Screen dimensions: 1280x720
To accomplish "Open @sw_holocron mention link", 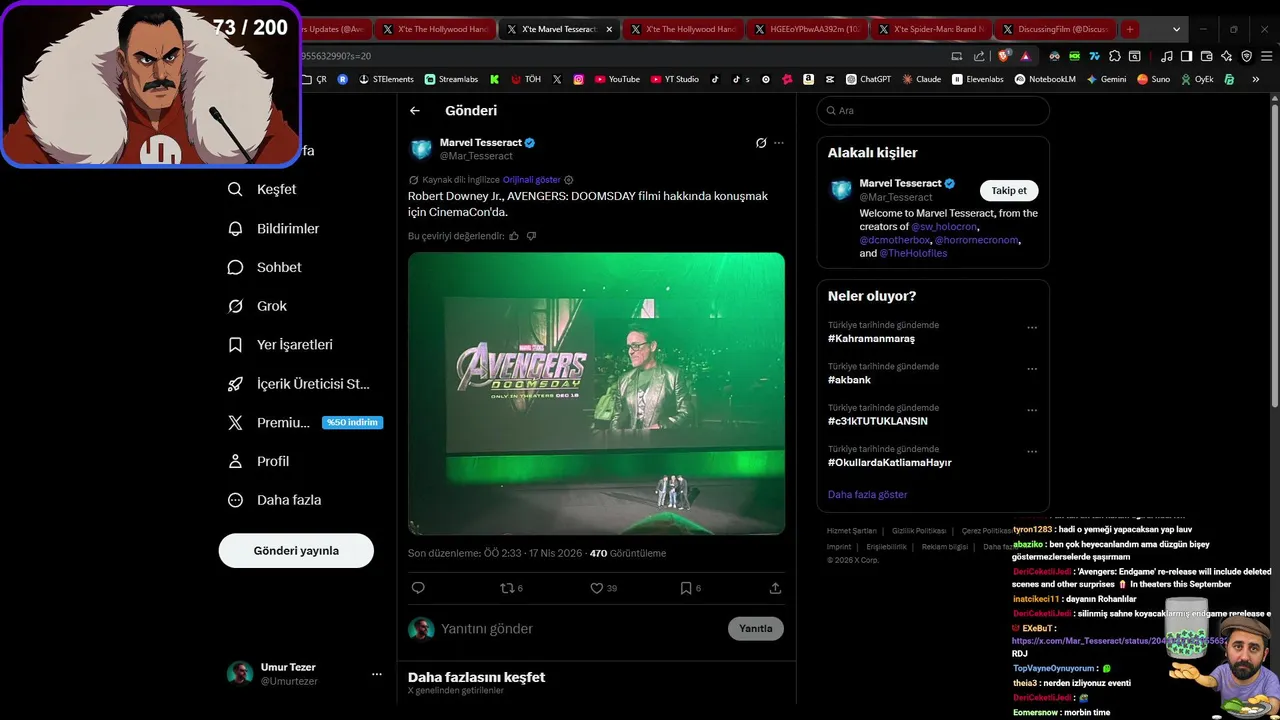I will [x=944, y=227].
